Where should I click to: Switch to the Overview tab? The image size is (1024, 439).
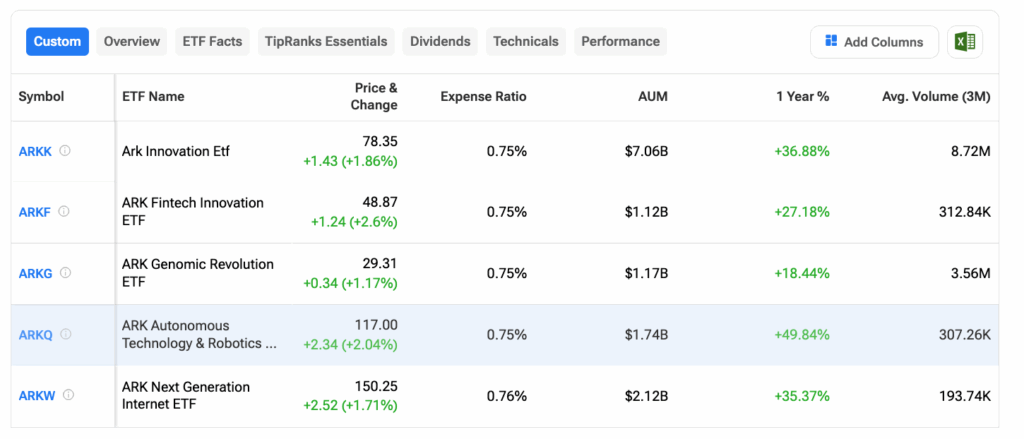coord(132,41)
